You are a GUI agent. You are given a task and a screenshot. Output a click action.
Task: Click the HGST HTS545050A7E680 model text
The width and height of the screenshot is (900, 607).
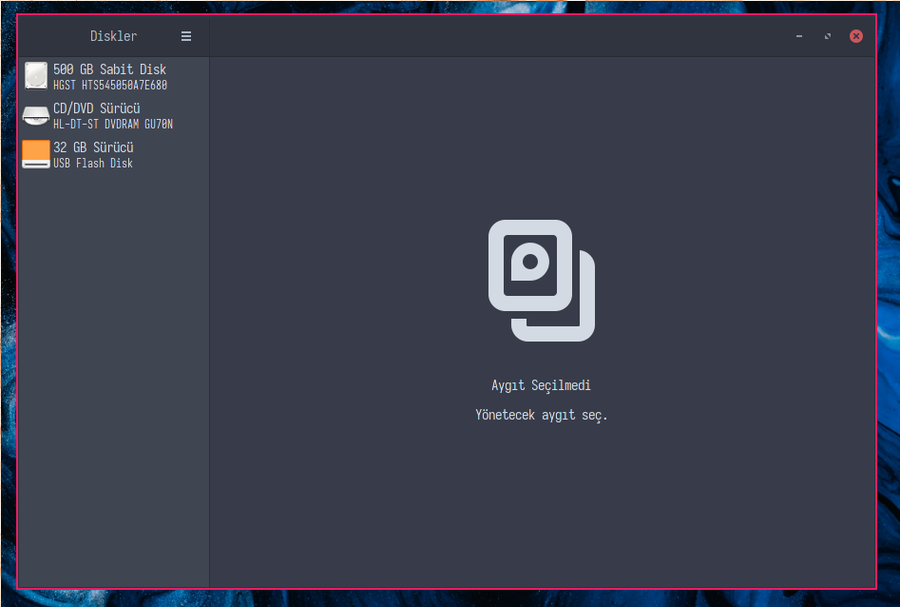(110, 85)
